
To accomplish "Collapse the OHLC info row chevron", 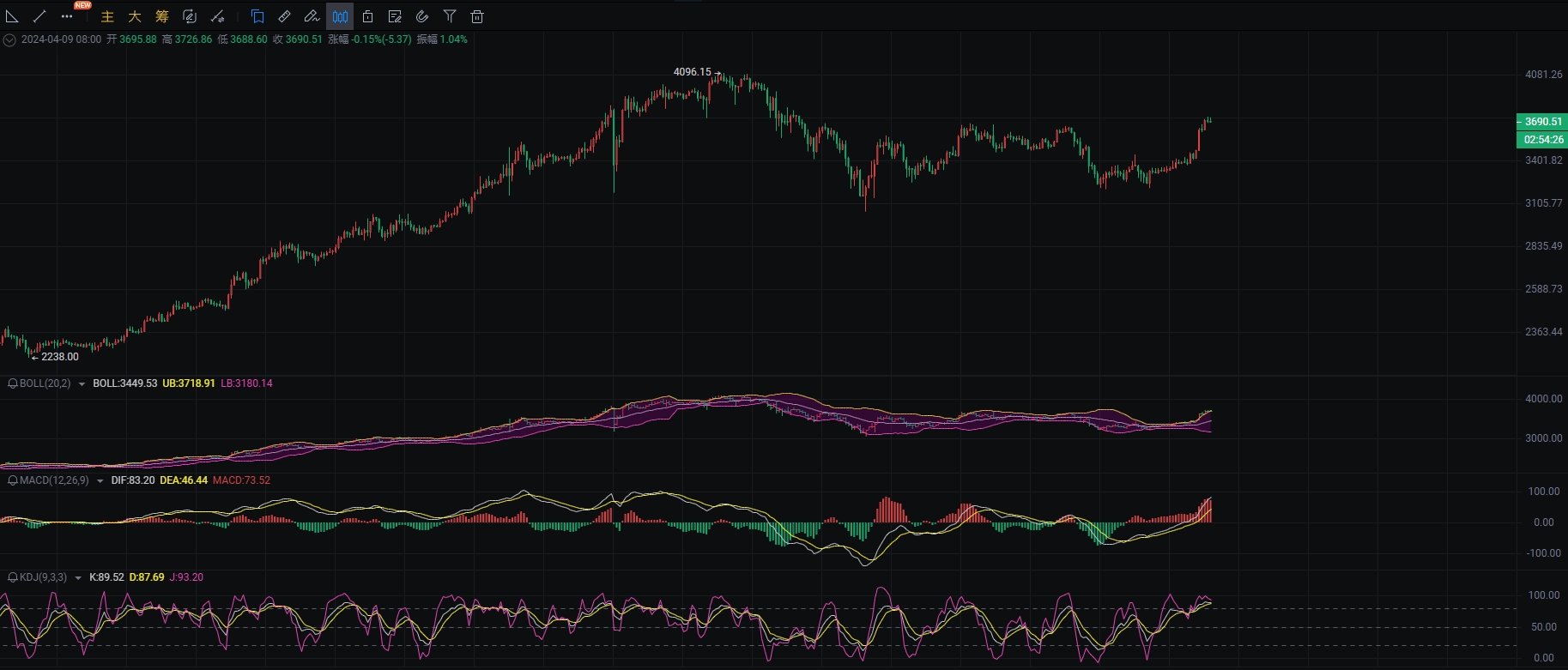I will pyautogui.click(x=9, y=39).
